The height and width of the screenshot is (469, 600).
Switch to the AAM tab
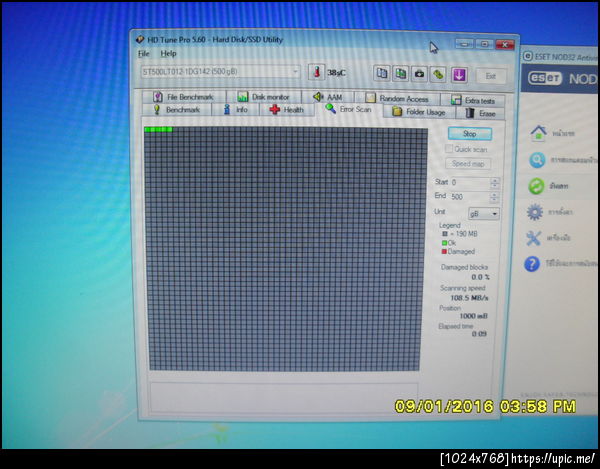(328, 98)
